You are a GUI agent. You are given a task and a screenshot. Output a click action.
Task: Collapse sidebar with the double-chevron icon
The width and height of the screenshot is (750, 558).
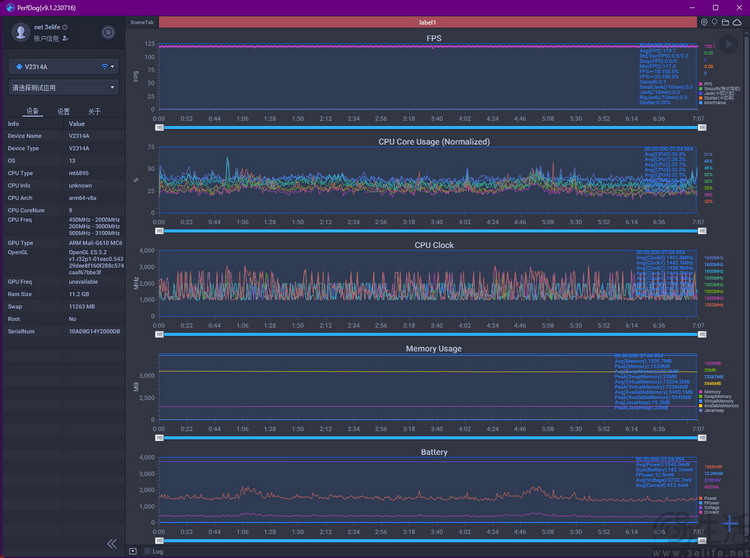coord(112,544)
